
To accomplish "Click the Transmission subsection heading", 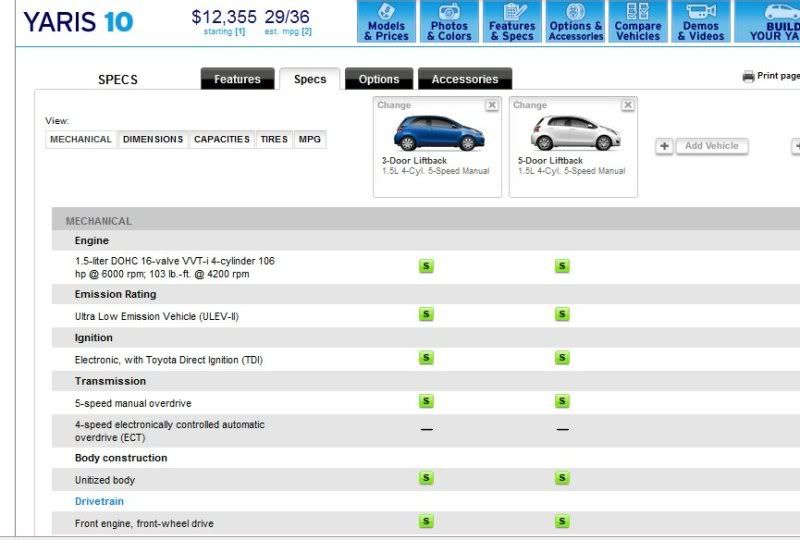I will coord(110,381).
